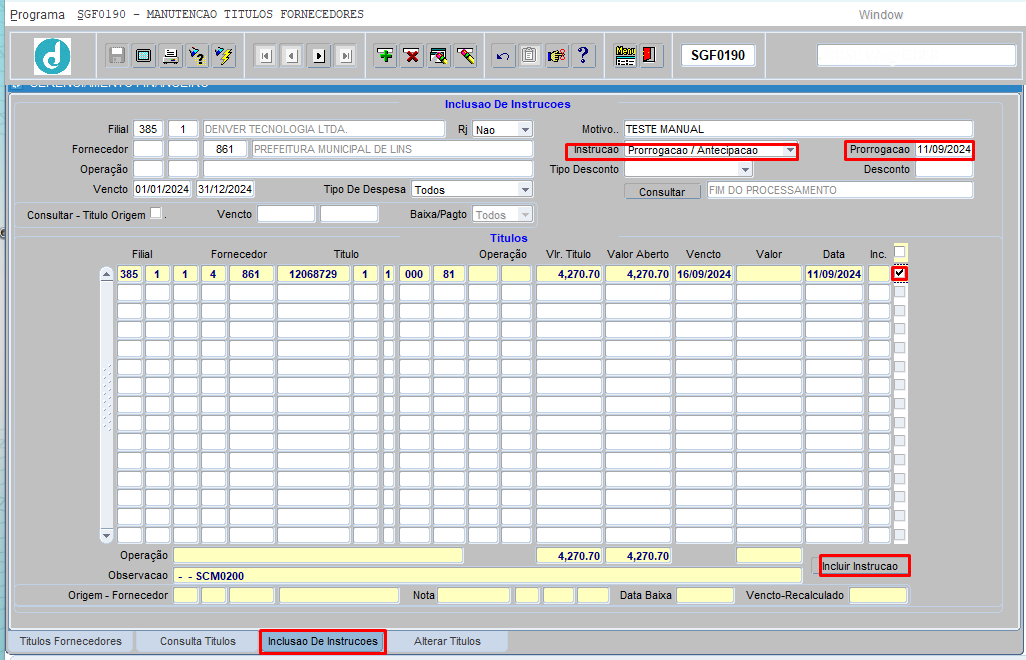Click the empty Nota field at bottom
Image resolution: width=1026 pixels, height=660 pixels.
click(x=474, y=595)
